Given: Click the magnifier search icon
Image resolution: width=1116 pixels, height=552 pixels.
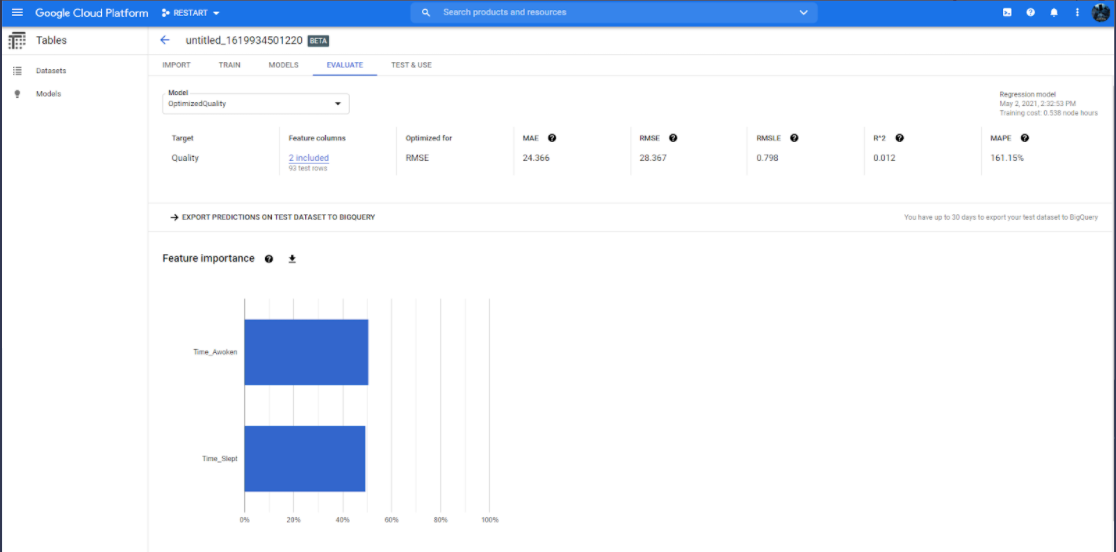Looking at the screenshot, I should [x=426, y=13].
